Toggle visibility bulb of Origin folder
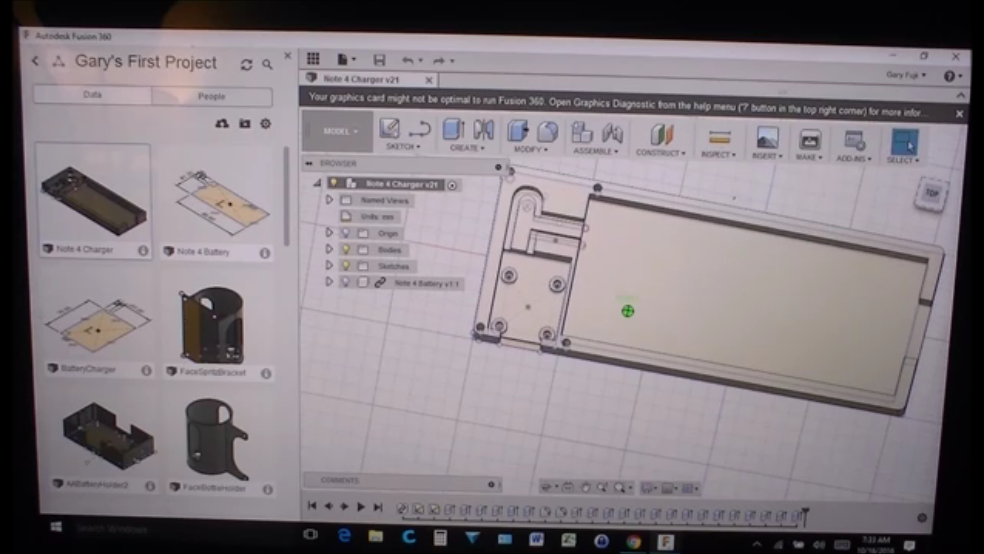 pos(346,233)
